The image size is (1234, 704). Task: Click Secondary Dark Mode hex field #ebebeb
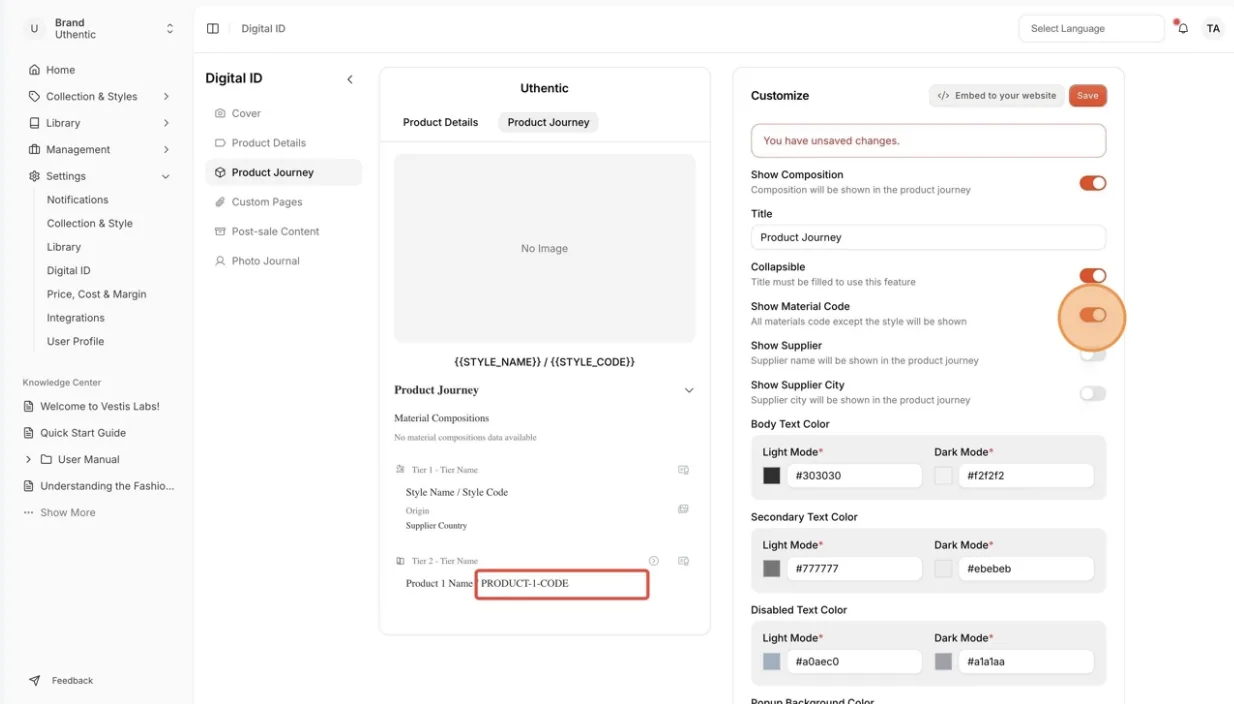pyautogui.click(x=1026, y=569)
